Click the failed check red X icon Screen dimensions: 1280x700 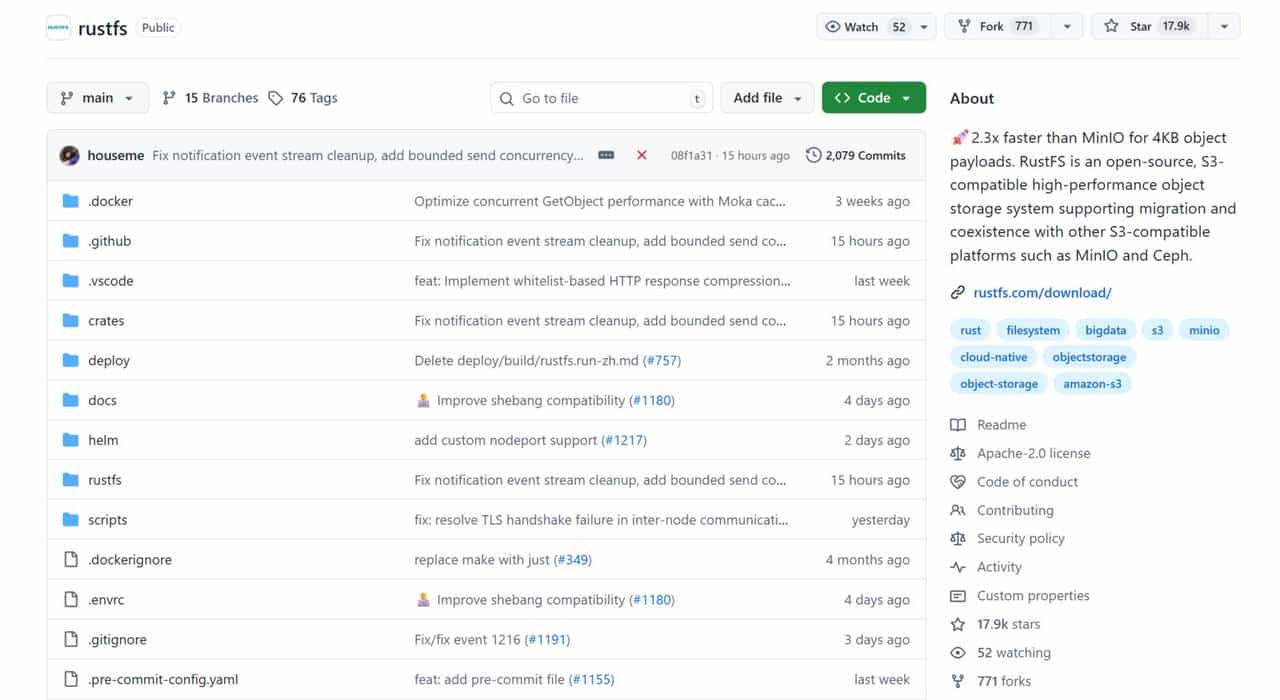coord(642,155)
